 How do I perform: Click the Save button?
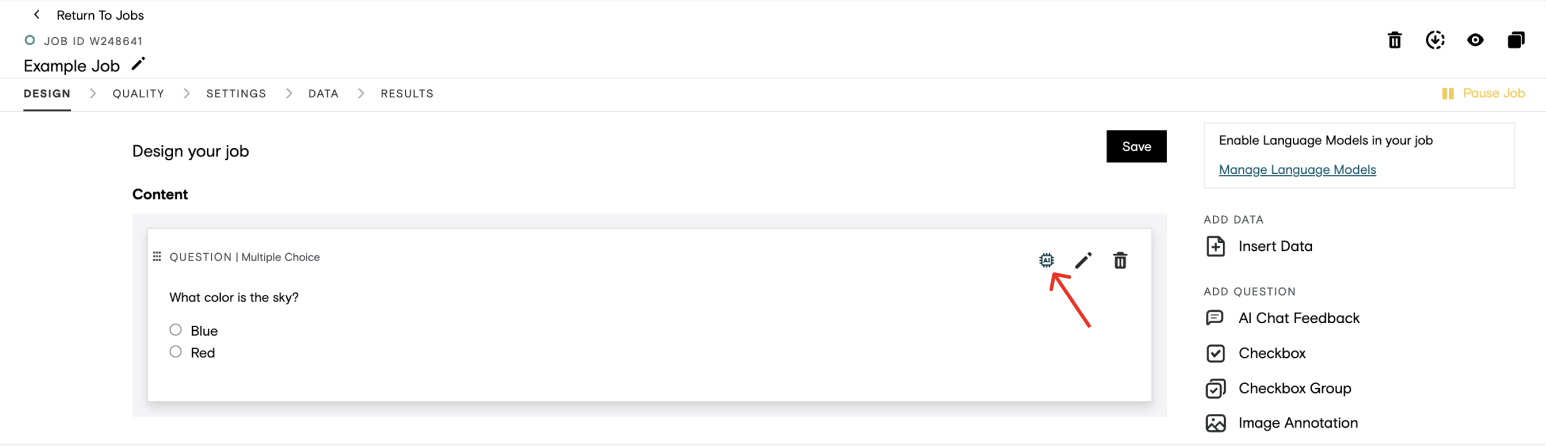pyautogui.click(x=1137, y=146)
